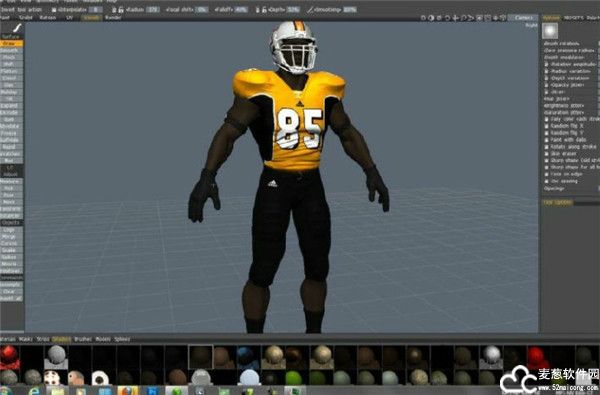Click the brush alpha preview thumbnail
Viewport: 600px width, 395px height.
pos(550,31)
